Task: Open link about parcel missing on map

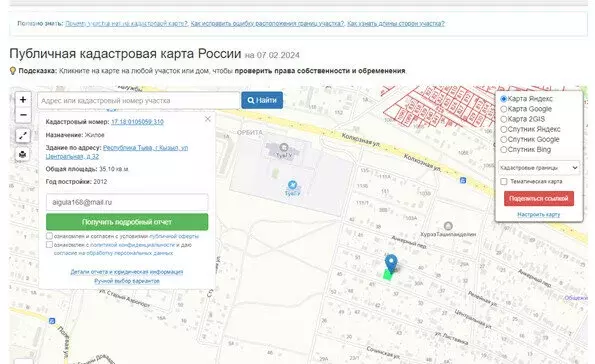Action: (126, 24)
